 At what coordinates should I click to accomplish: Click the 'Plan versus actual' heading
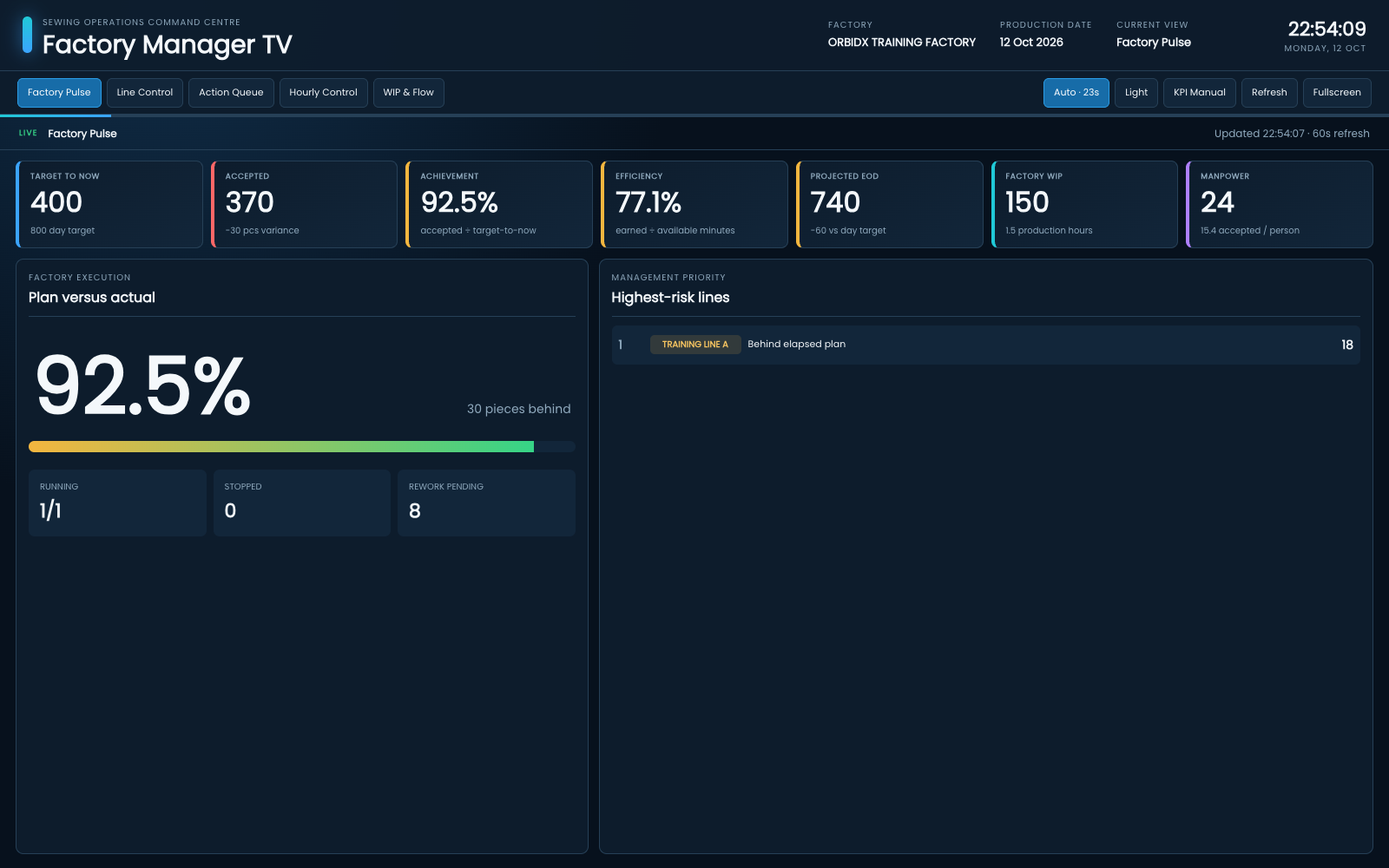click(x=92, y=298)
